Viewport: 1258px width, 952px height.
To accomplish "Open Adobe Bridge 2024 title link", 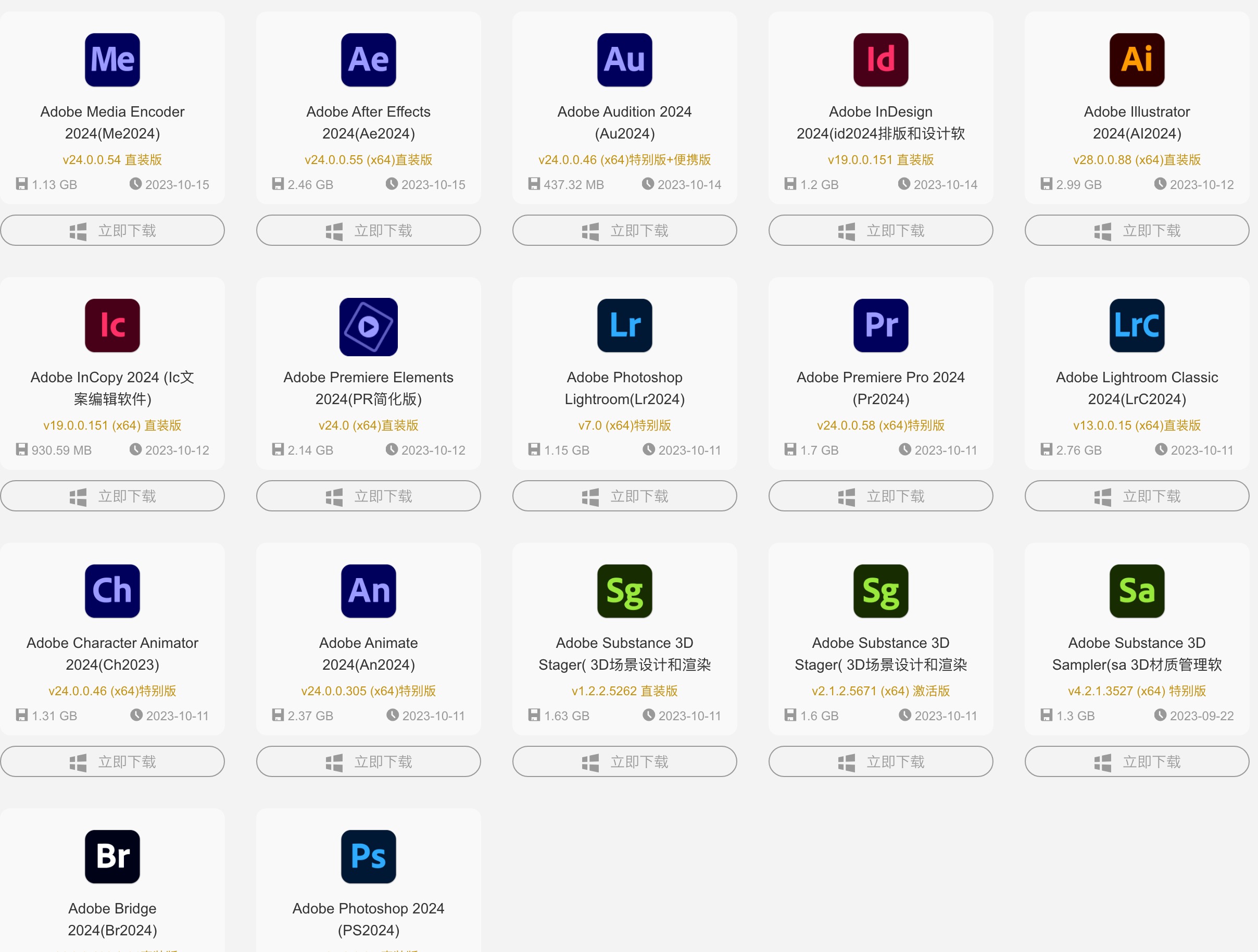I will pos(112,919).
